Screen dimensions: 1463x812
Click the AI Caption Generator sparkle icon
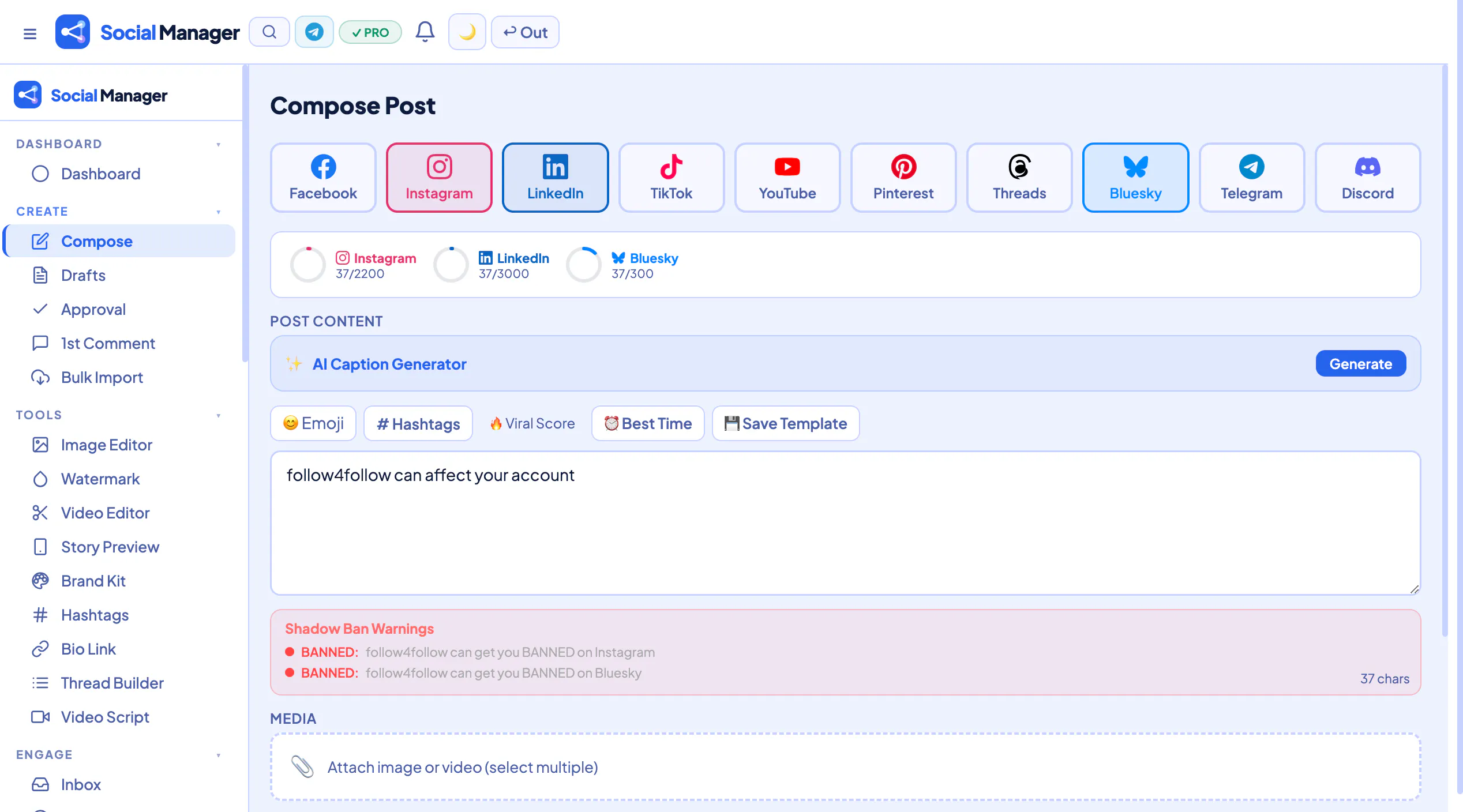(294, 364)
